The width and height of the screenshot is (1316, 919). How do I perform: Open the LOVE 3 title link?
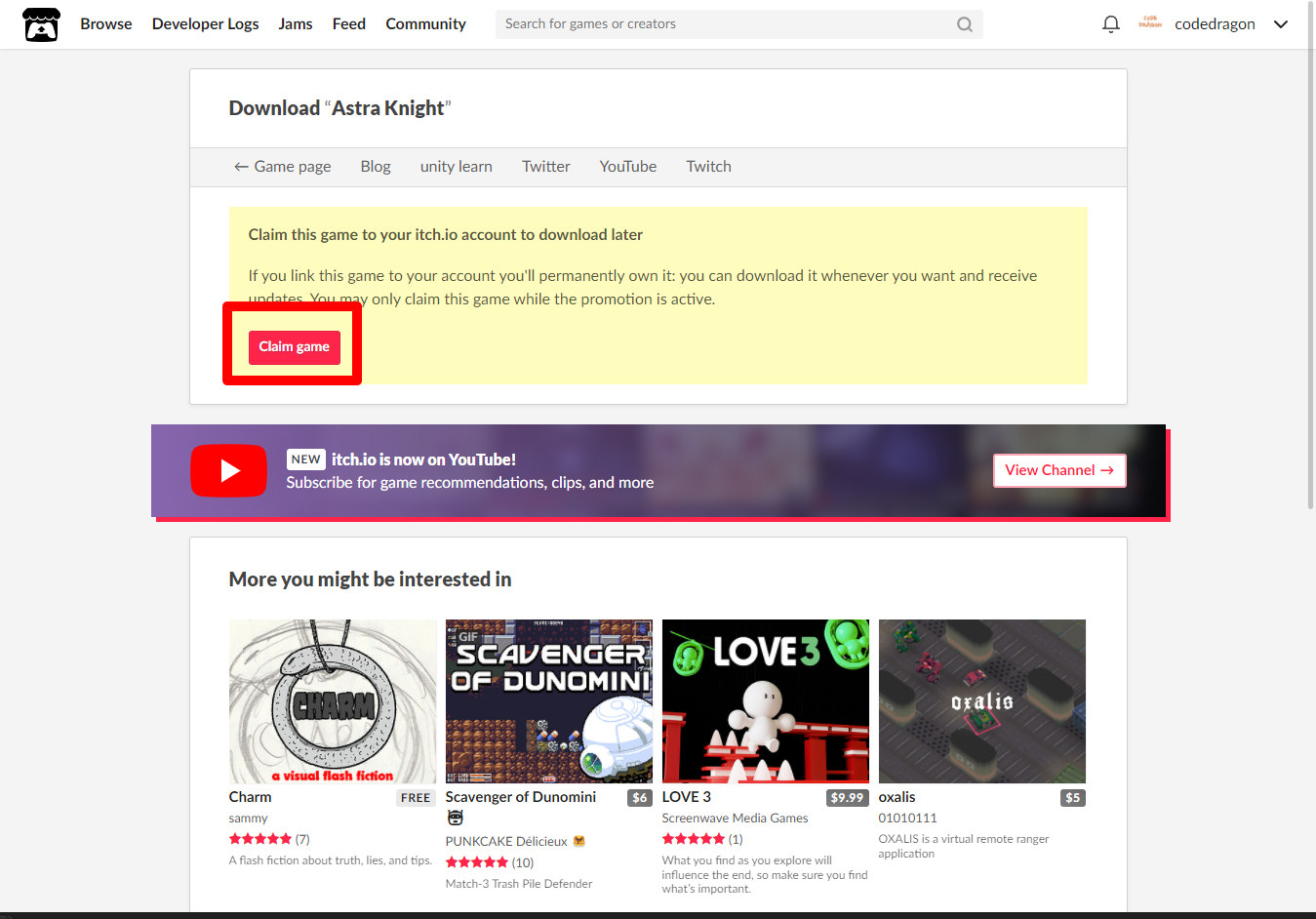click(687, 797)
